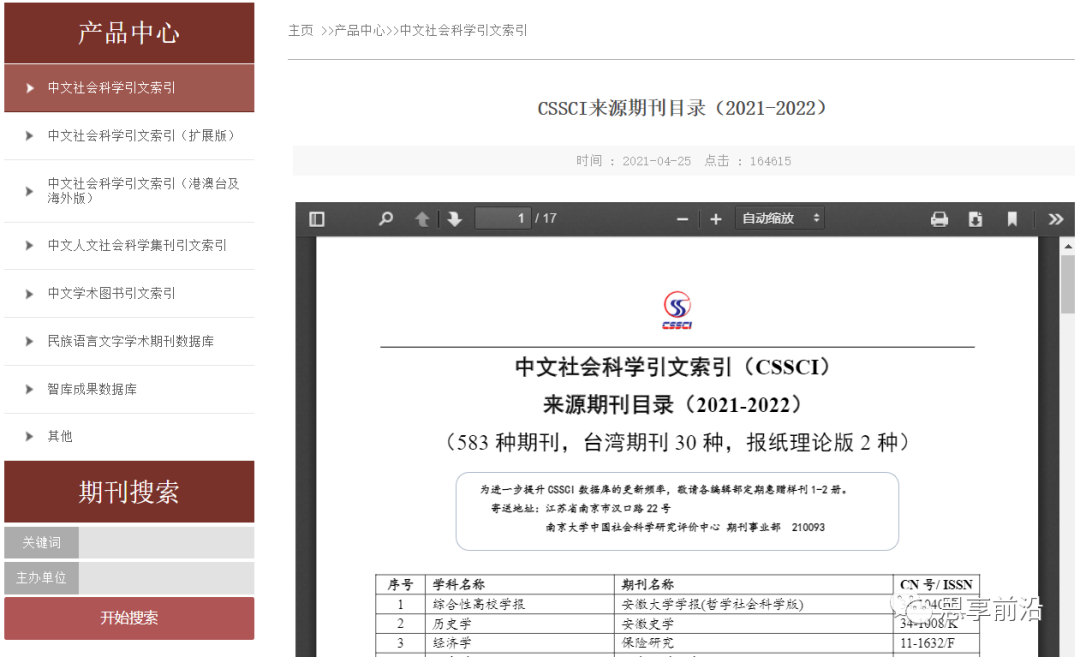Click the 关键词 input field

(x=166, y=543)
